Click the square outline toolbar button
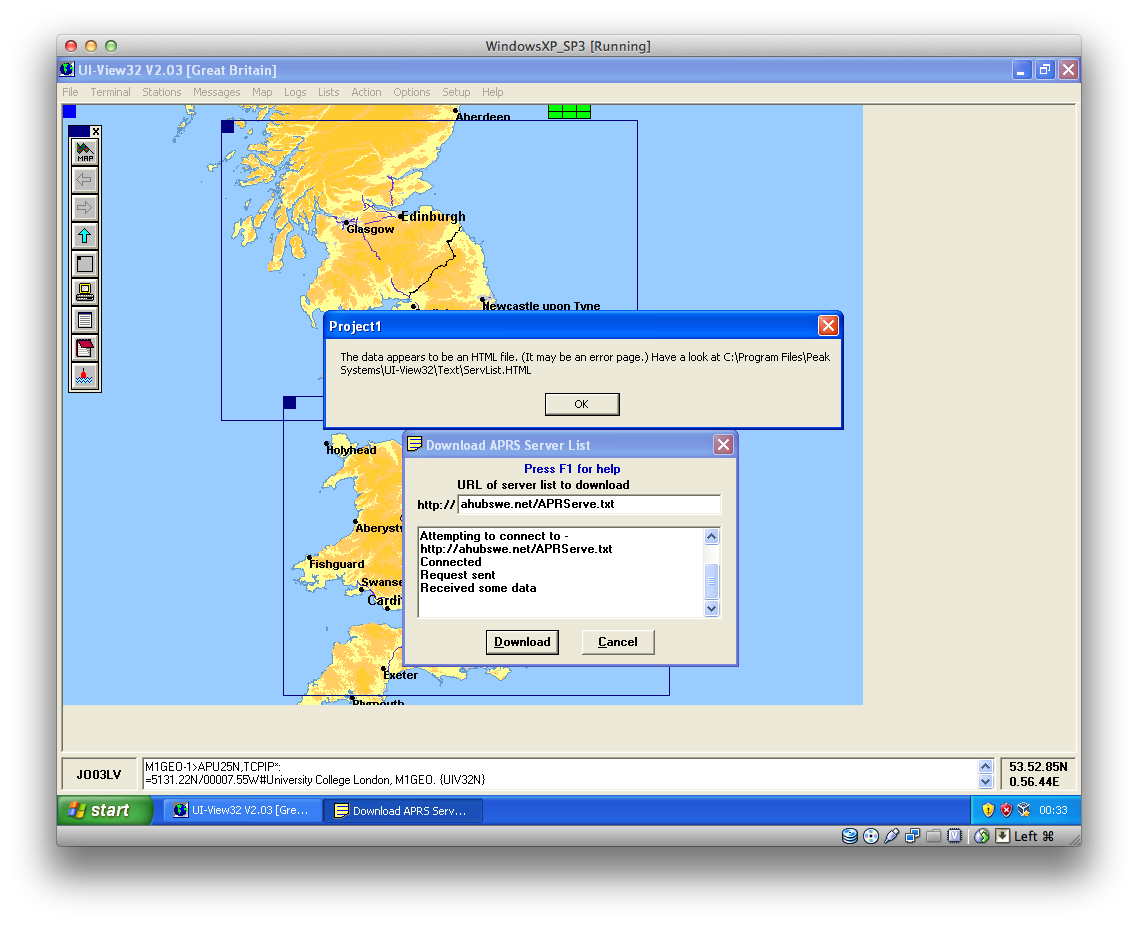1138x925 pixels. (x=85, y=264)
